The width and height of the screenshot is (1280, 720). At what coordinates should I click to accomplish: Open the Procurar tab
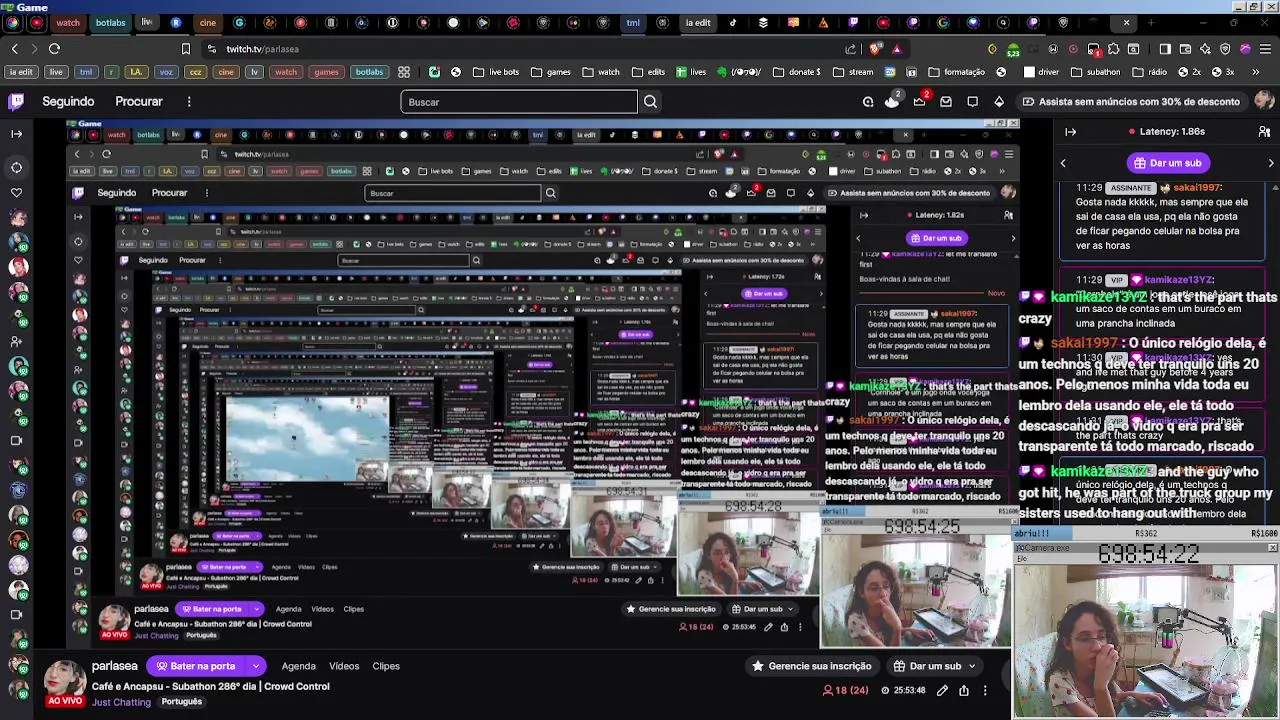coord(139,101)
